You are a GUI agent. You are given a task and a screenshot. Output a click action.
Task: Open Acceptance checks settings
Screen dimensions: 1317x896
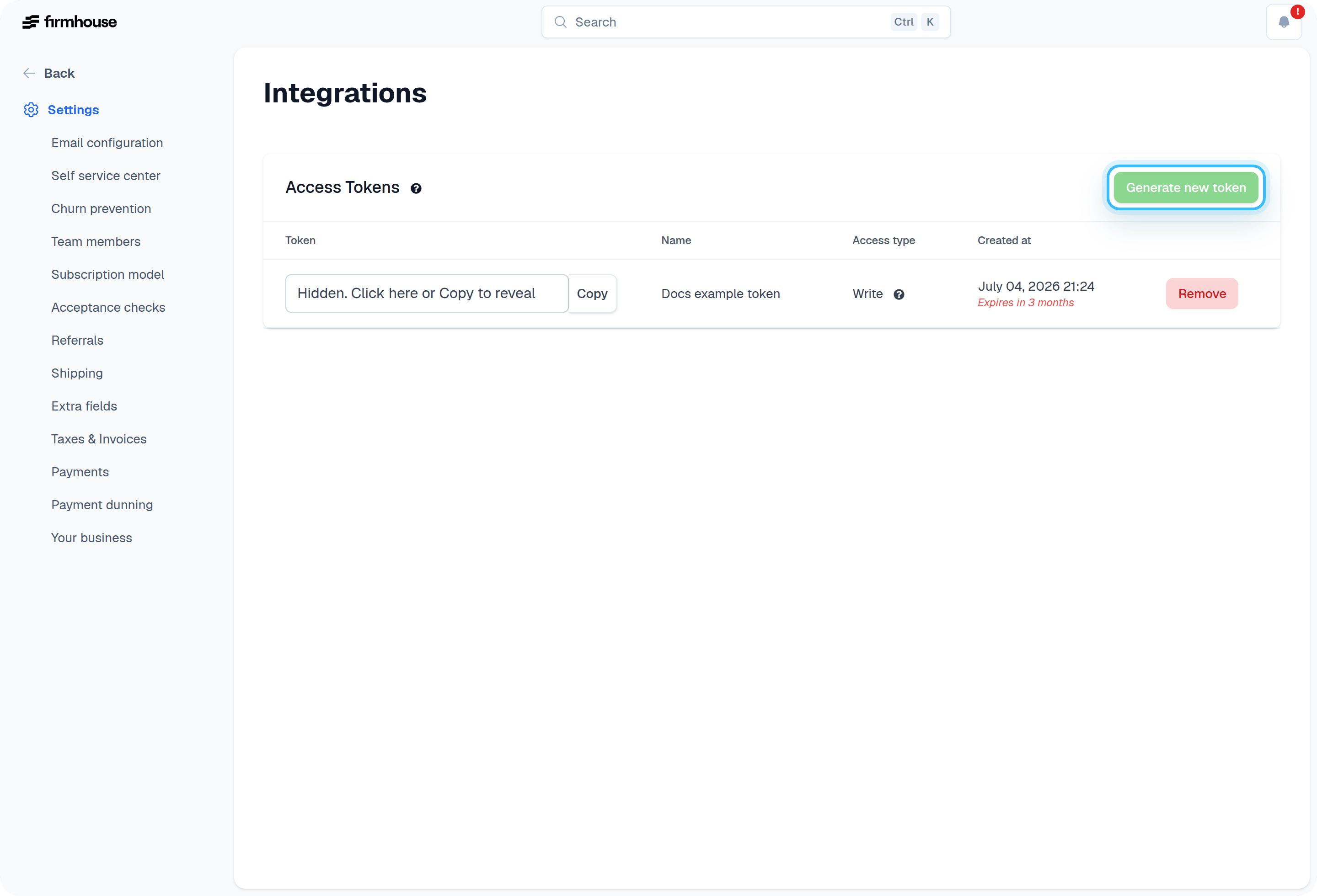pos(108,307)
